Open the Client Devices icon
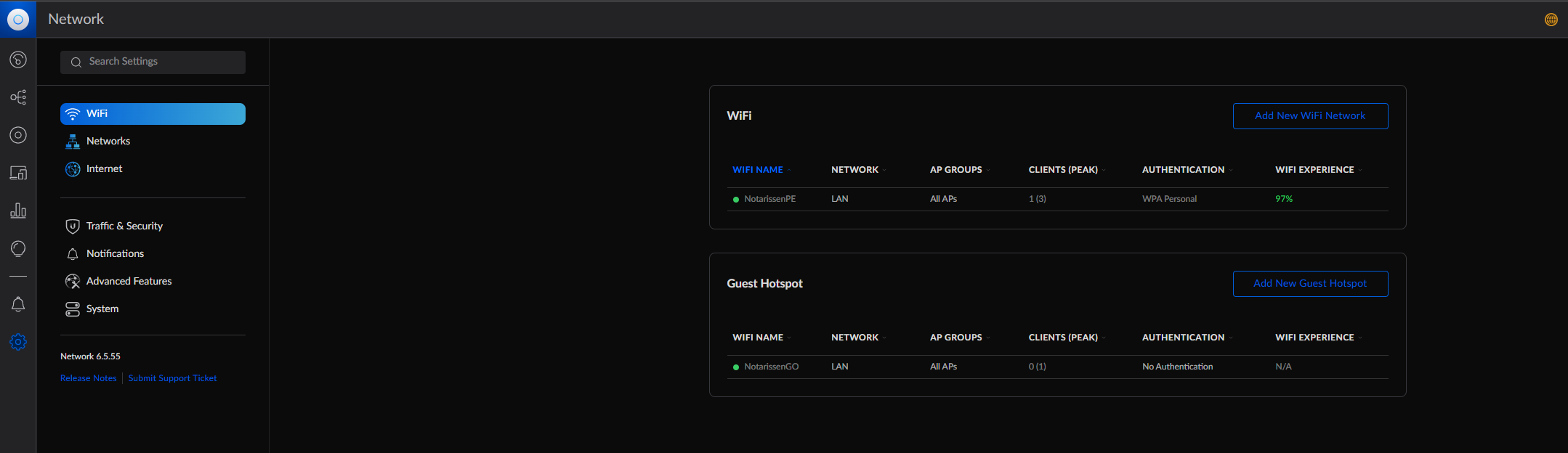The width and height of the screenshot is (1568, 453). point(18,173)
